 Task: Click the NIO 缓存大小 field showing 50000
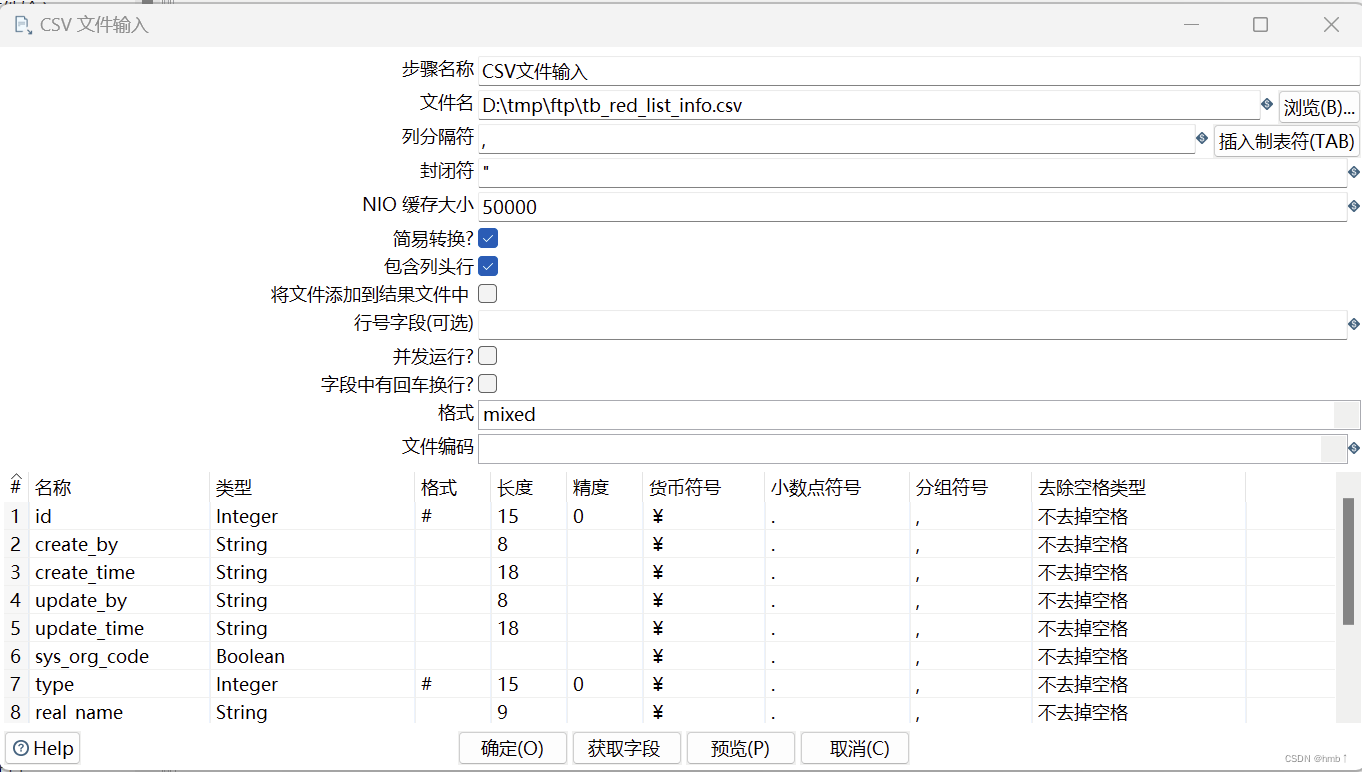pos(912,207)
